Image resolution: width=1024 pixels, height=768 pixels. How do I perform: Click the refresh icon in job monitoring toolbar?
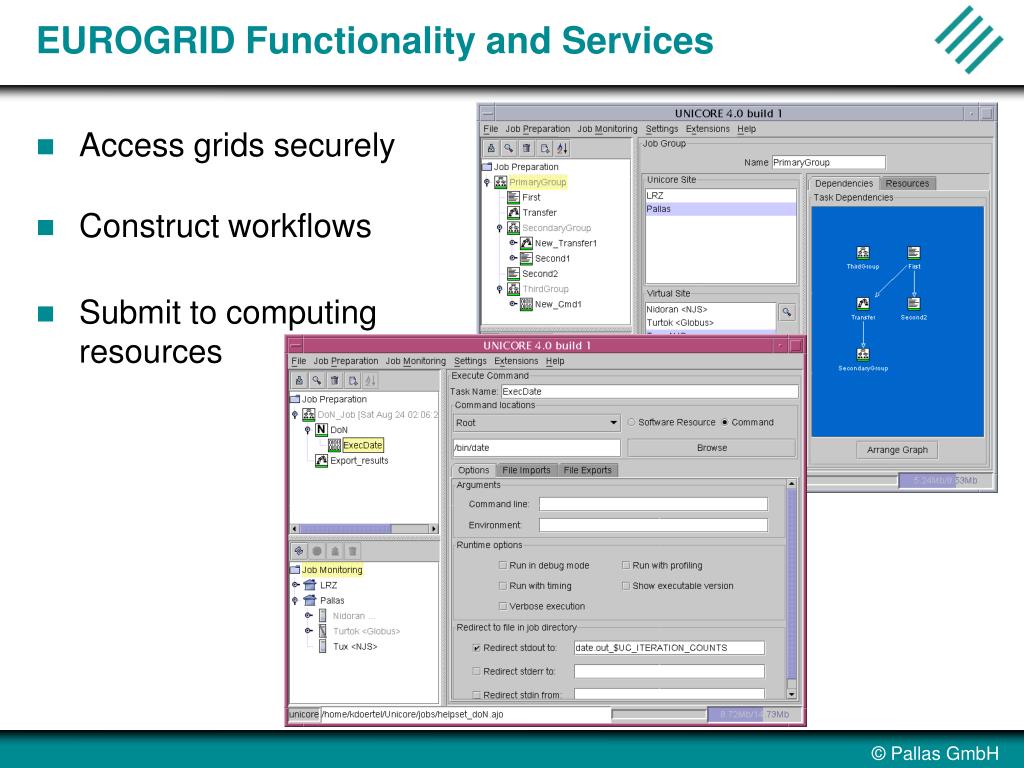tap(299, 551)
